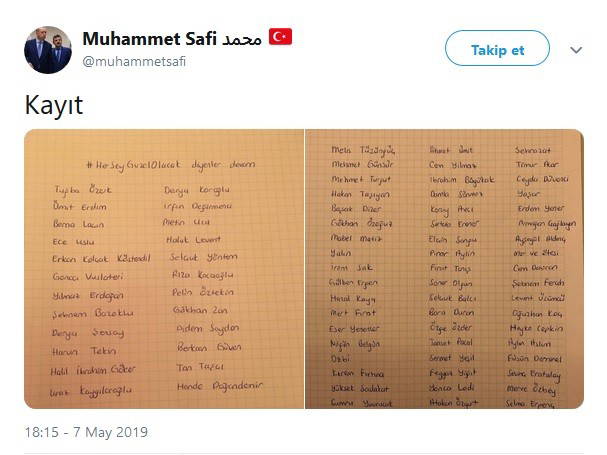The width and height of the screenshot is (607, 455).
Task: Click "Şehrazat" in the right photo's last column
Action: point(525,150)
